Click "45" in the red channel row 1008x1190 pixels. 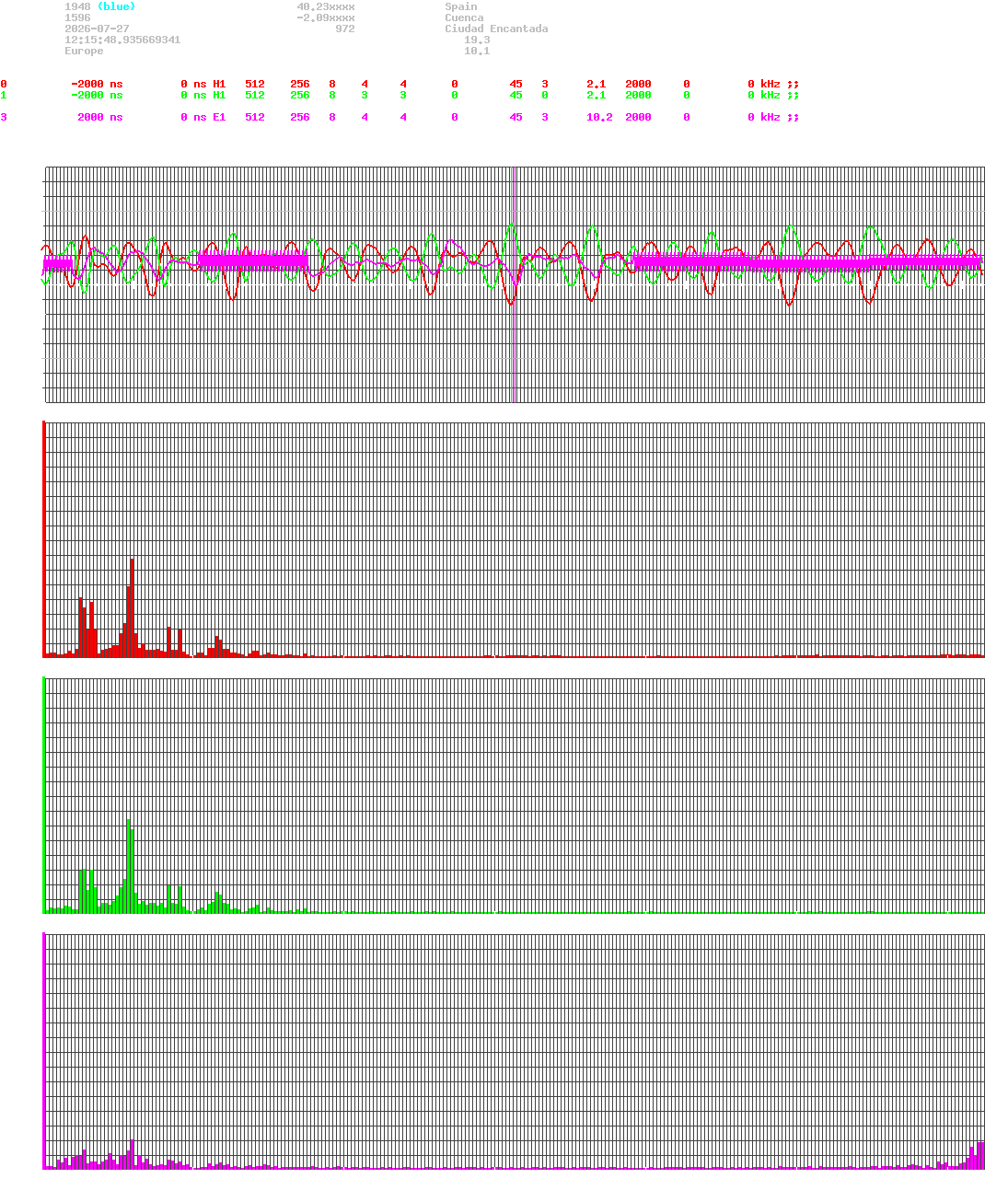(516, 84)
